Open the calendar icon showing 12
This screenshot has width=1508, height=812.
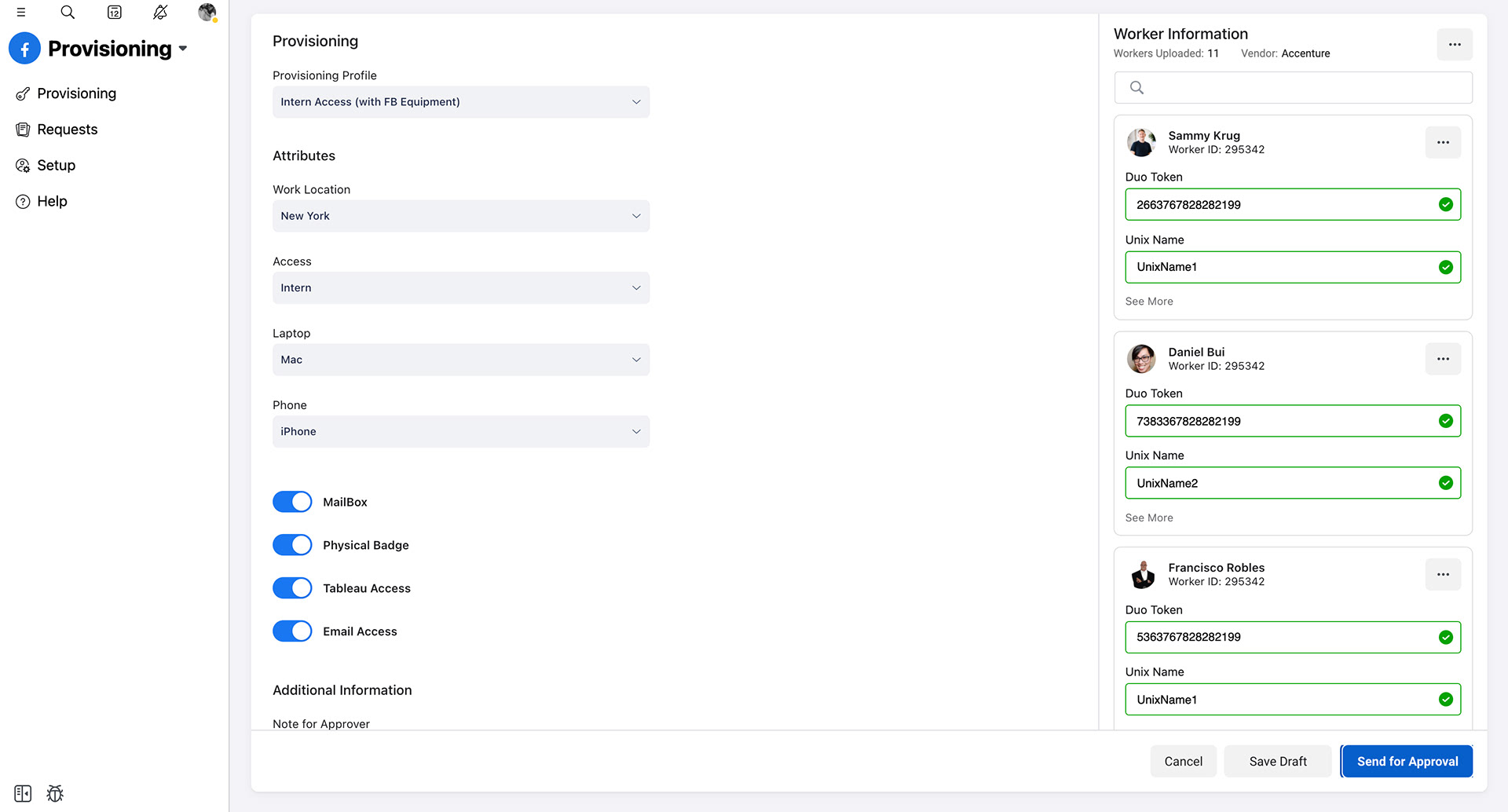(115, 12)
